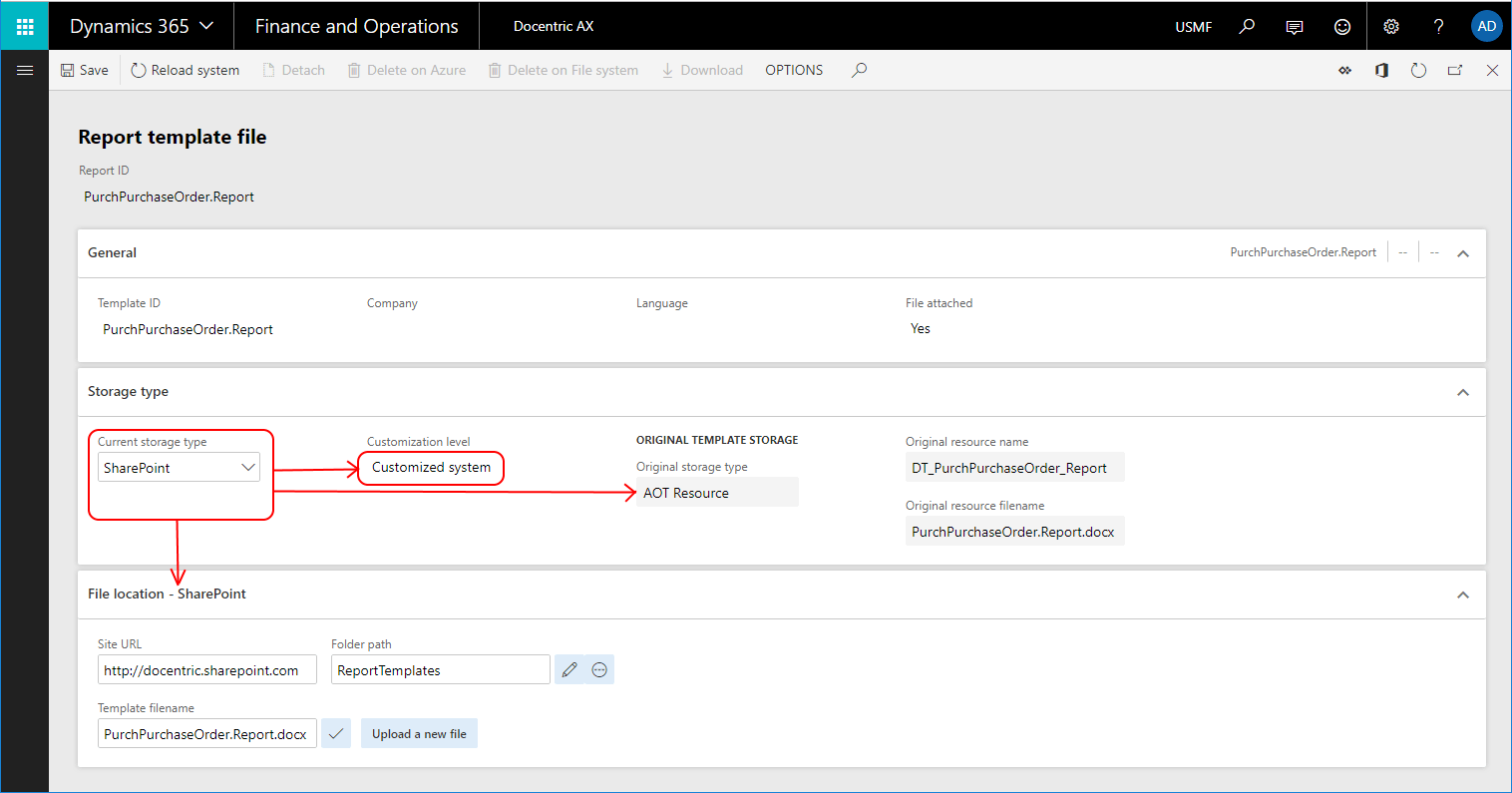Collapse the General section chevron
The width and height of the screenshot is (1512, 793).
click(x=1463, y=253)
